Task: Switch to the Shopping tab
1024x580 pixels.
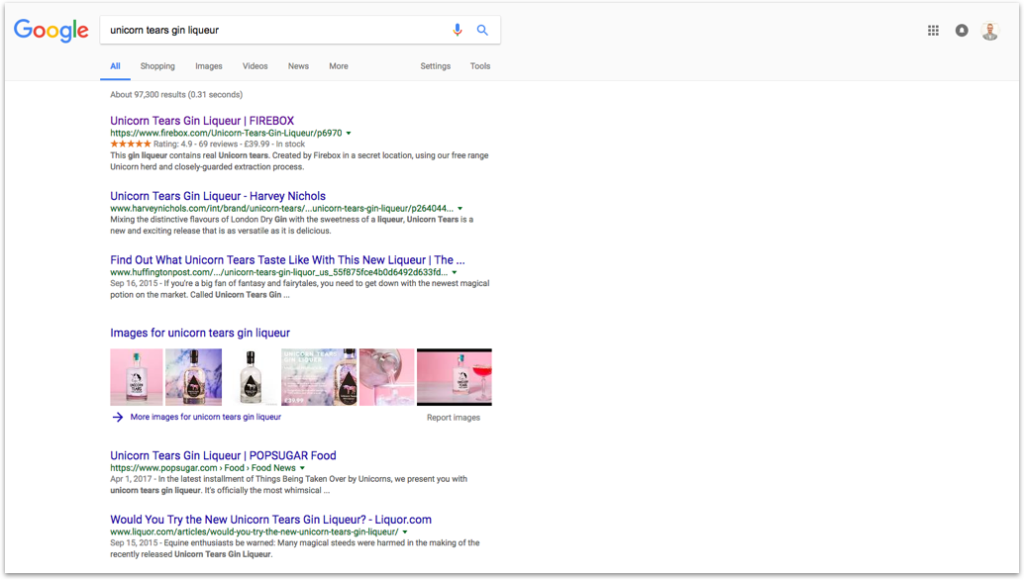Action: click(x=157, y=66)
